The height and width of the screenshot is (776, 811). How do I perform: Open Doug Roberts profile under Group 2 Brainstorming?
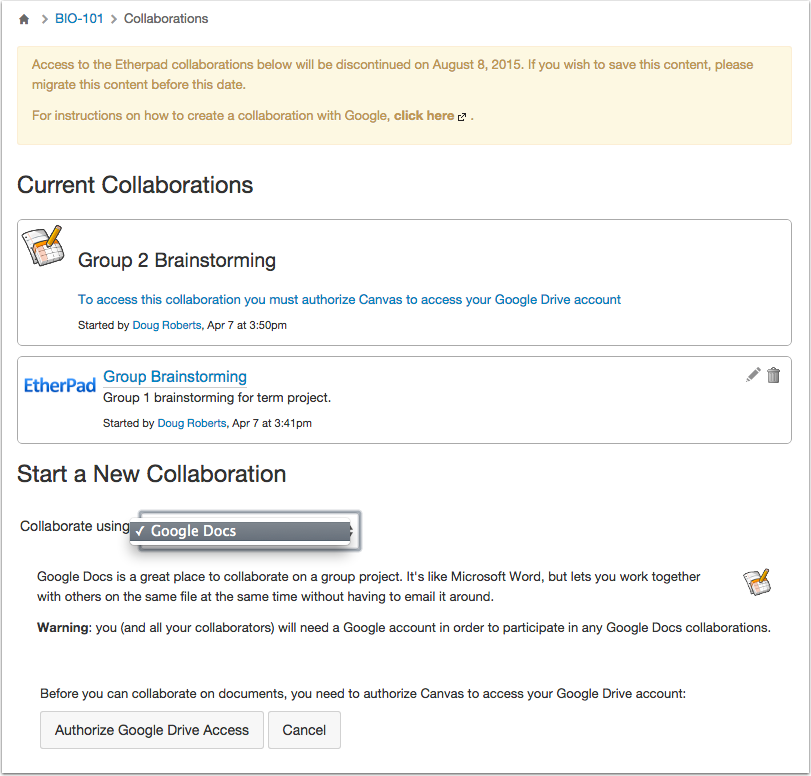tap(167, 325)
